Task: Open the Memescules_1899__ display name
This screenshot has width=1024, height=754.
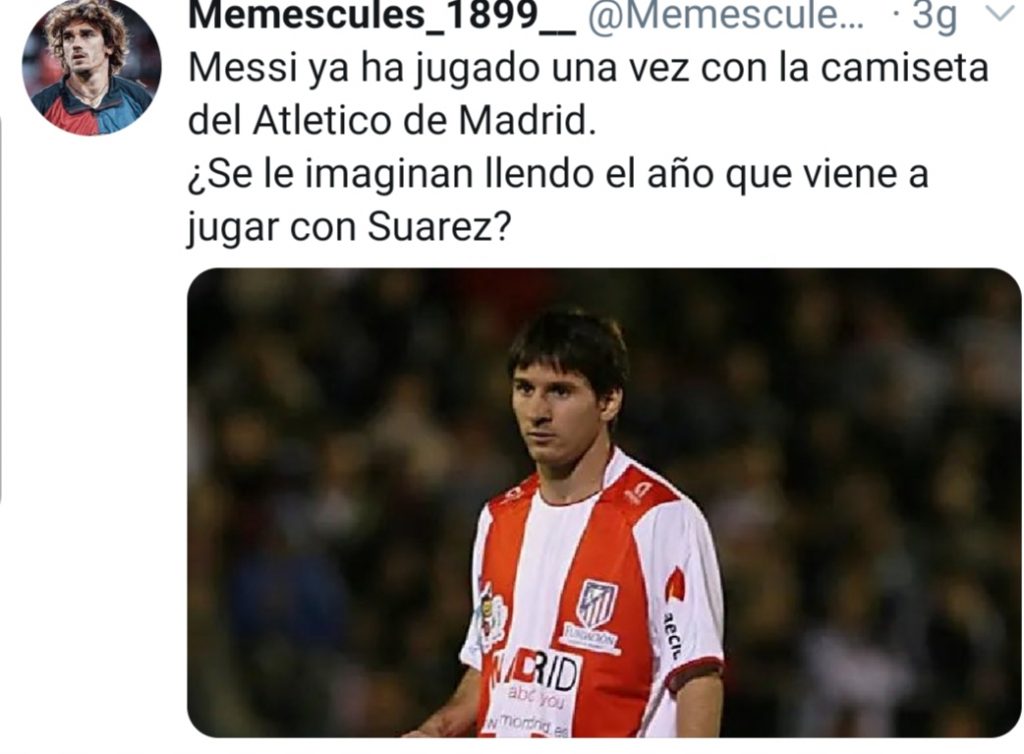Action: 381,16
